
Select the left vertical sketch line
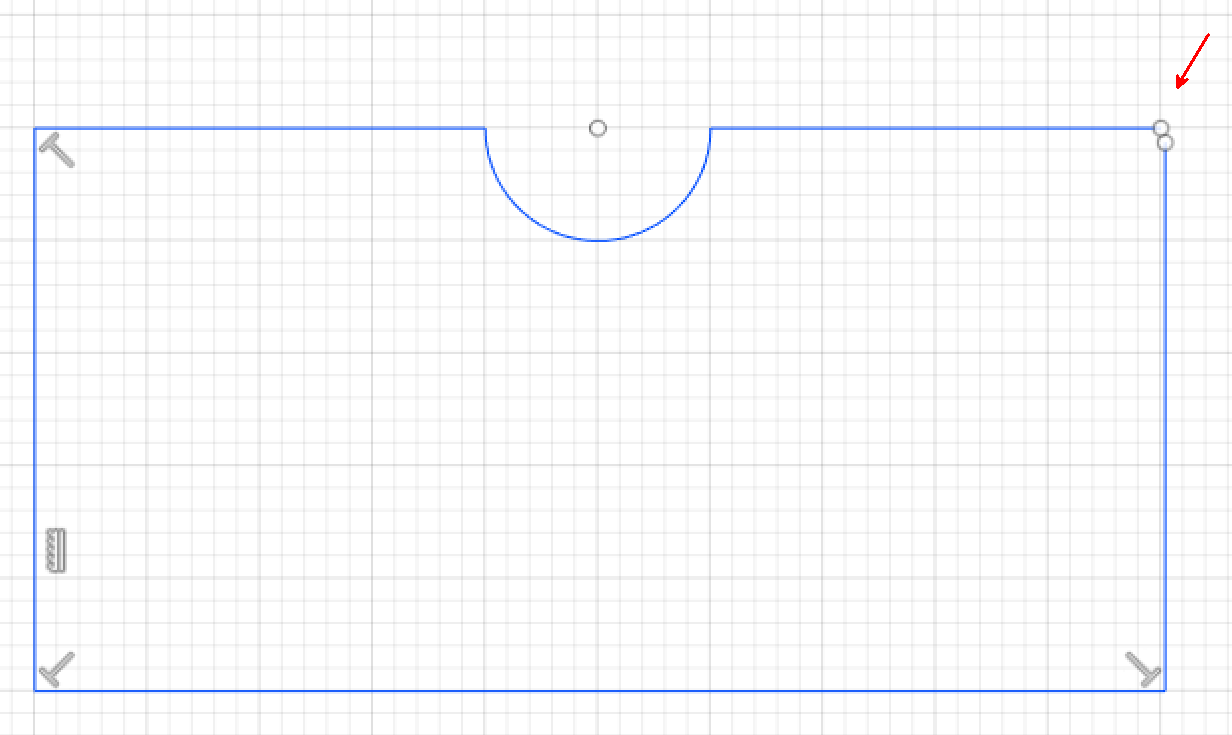pyautogui.click(x=35, y=409)
